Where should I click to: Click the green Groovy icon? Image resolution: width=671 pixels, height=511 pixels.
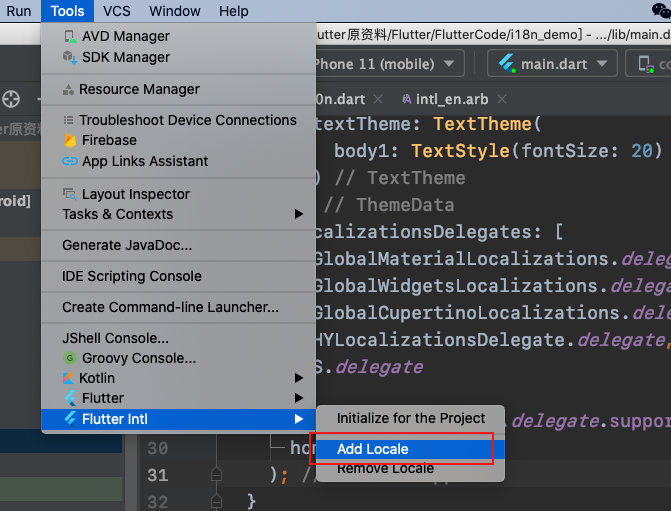(x=69, y=358)
